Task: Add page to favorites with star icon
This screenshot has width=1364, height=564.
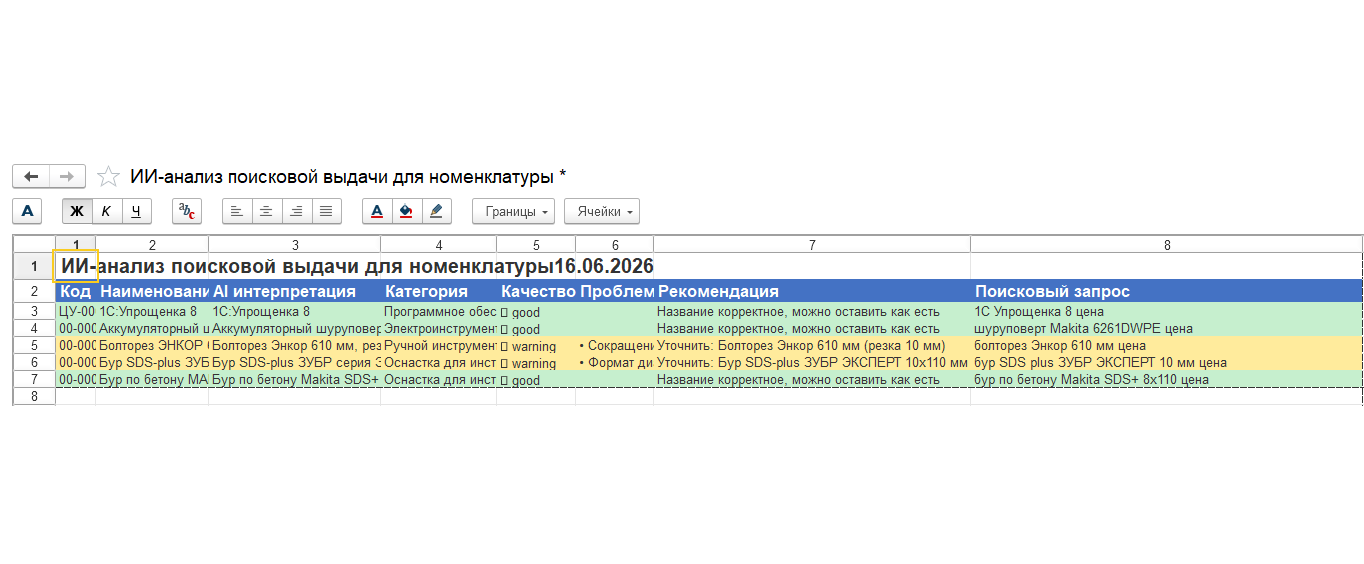Action: (x=108, y=177)
